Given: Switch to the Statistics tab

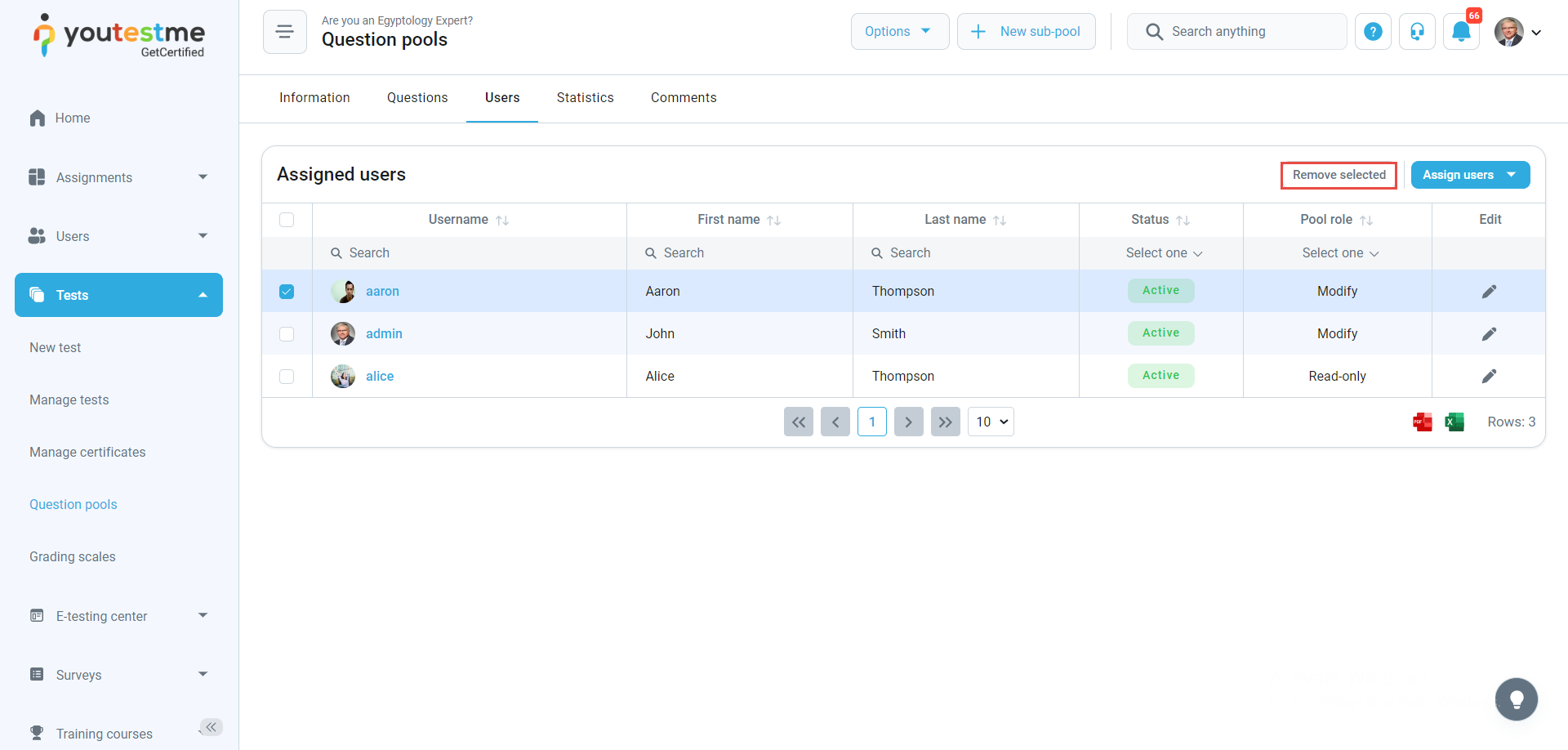Looking at the screenshot, I should point(585,98).
